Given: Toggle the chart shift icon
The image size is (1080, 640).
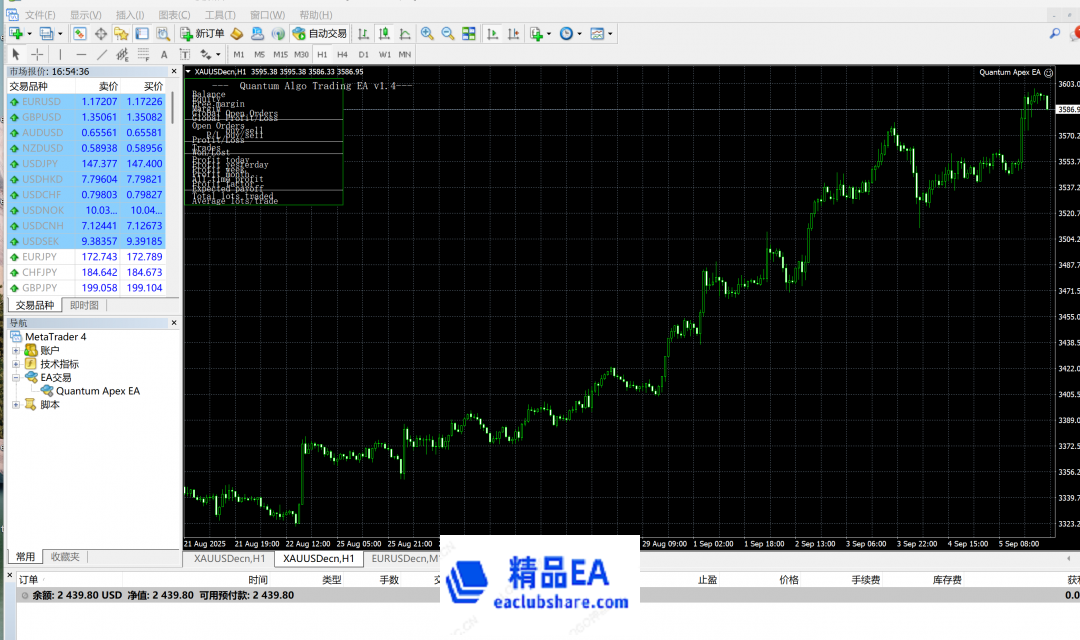Looking at the screenshot, I should (x=512, y=33).
